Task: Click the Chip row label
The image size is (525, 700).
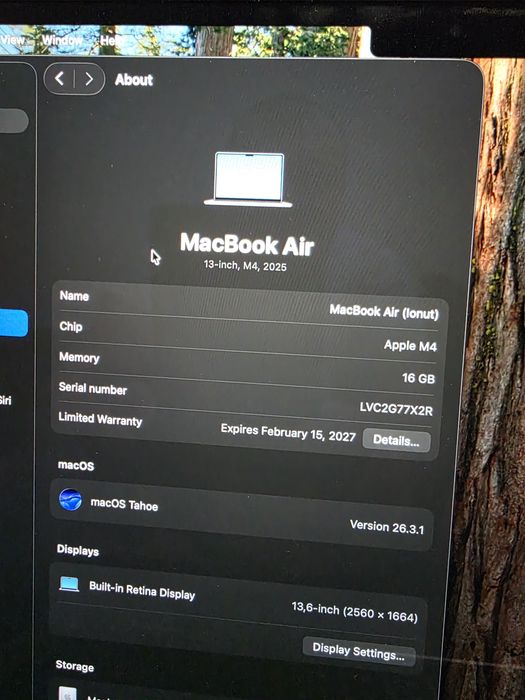Action: 71,326
